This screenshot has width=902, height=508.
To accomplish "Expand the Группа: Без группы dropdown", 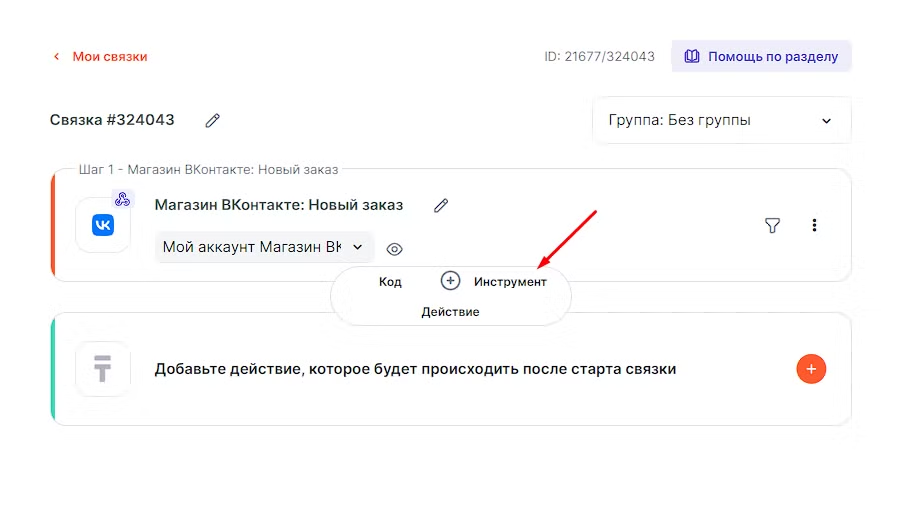I will point(721,121).
